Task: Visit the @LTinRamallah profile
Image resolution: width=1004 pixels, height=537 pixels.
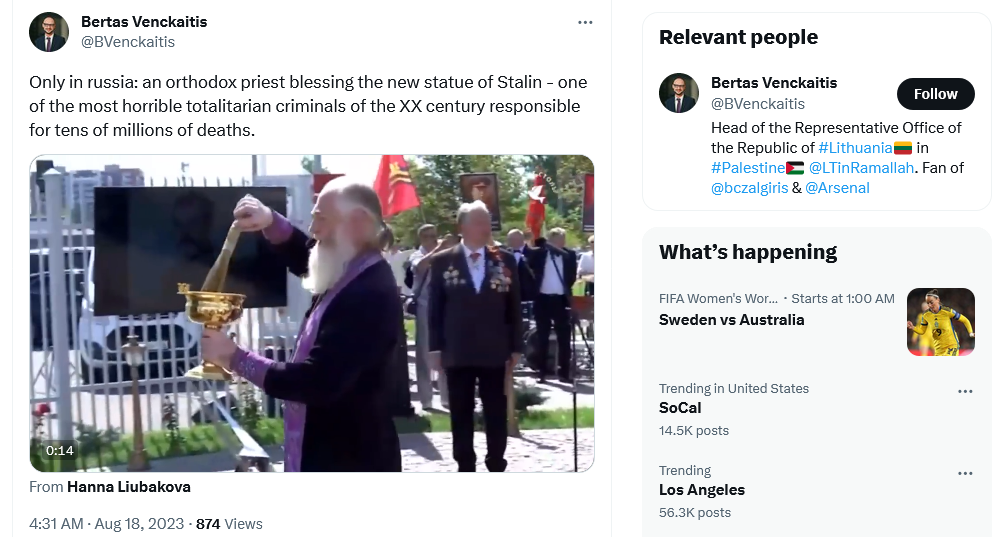Action: point(861,168)
